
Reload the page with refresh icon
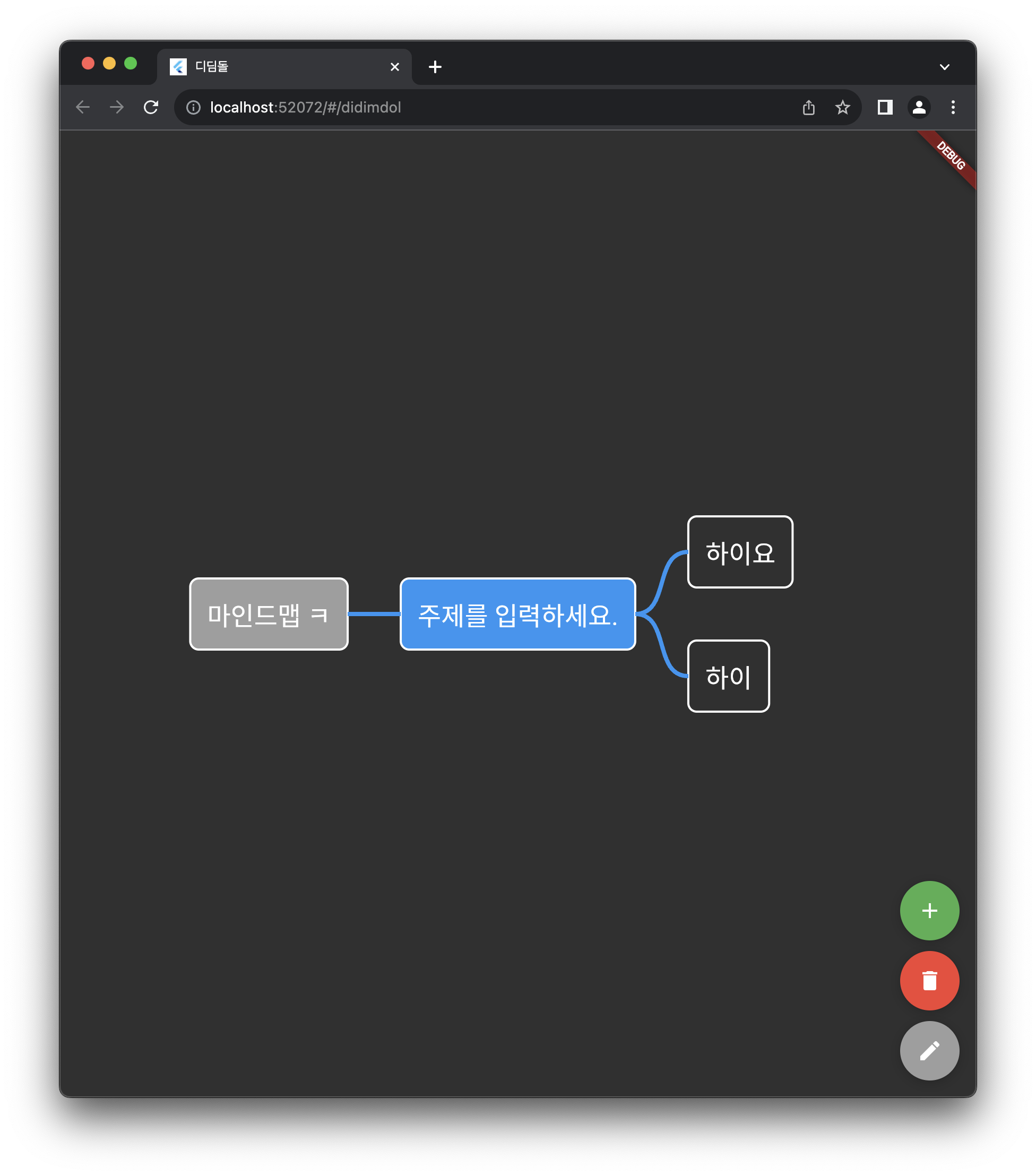pyautogui.click(x=151, y=107)
